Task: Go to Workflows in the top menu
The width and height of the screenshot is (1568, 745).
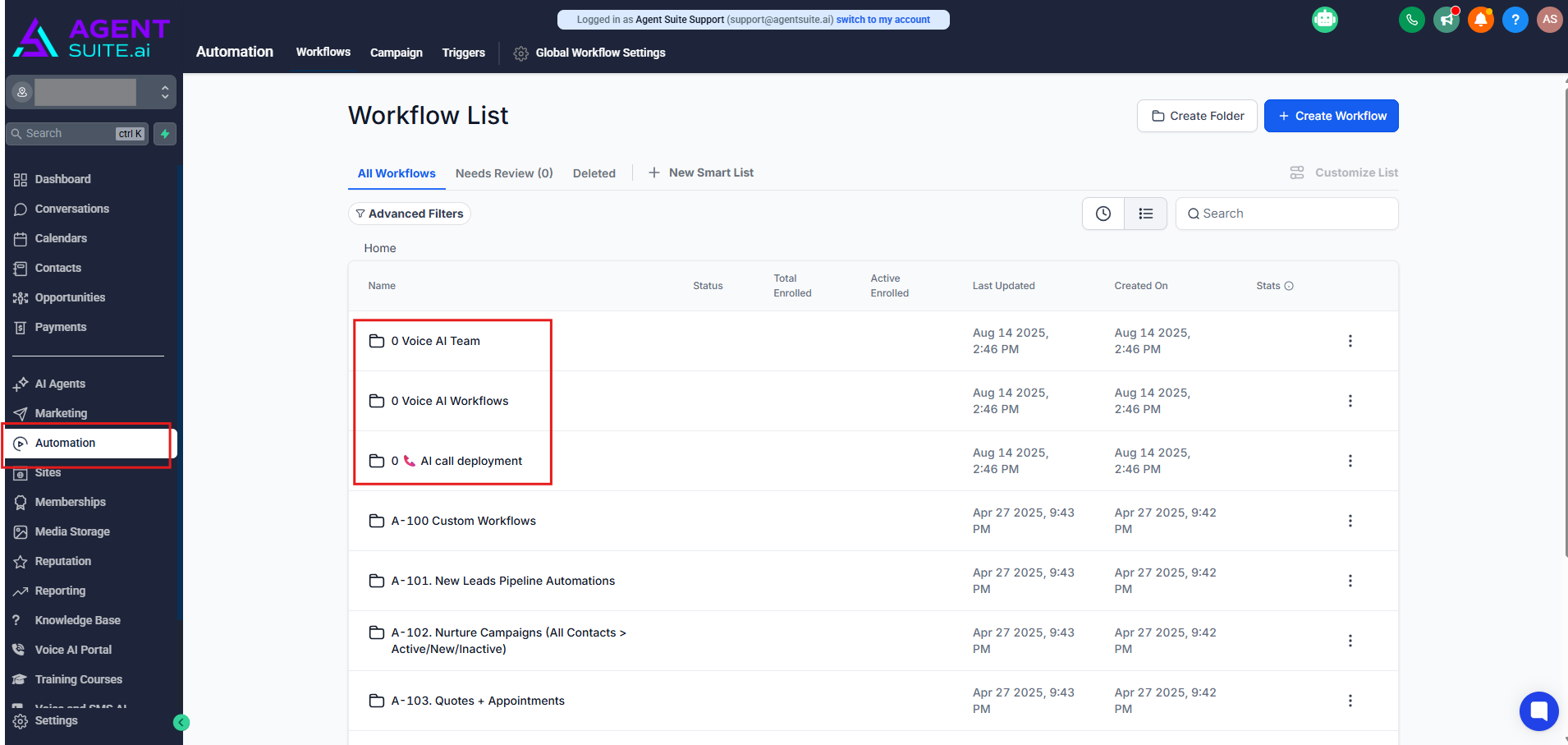Action: coord(323,52)
